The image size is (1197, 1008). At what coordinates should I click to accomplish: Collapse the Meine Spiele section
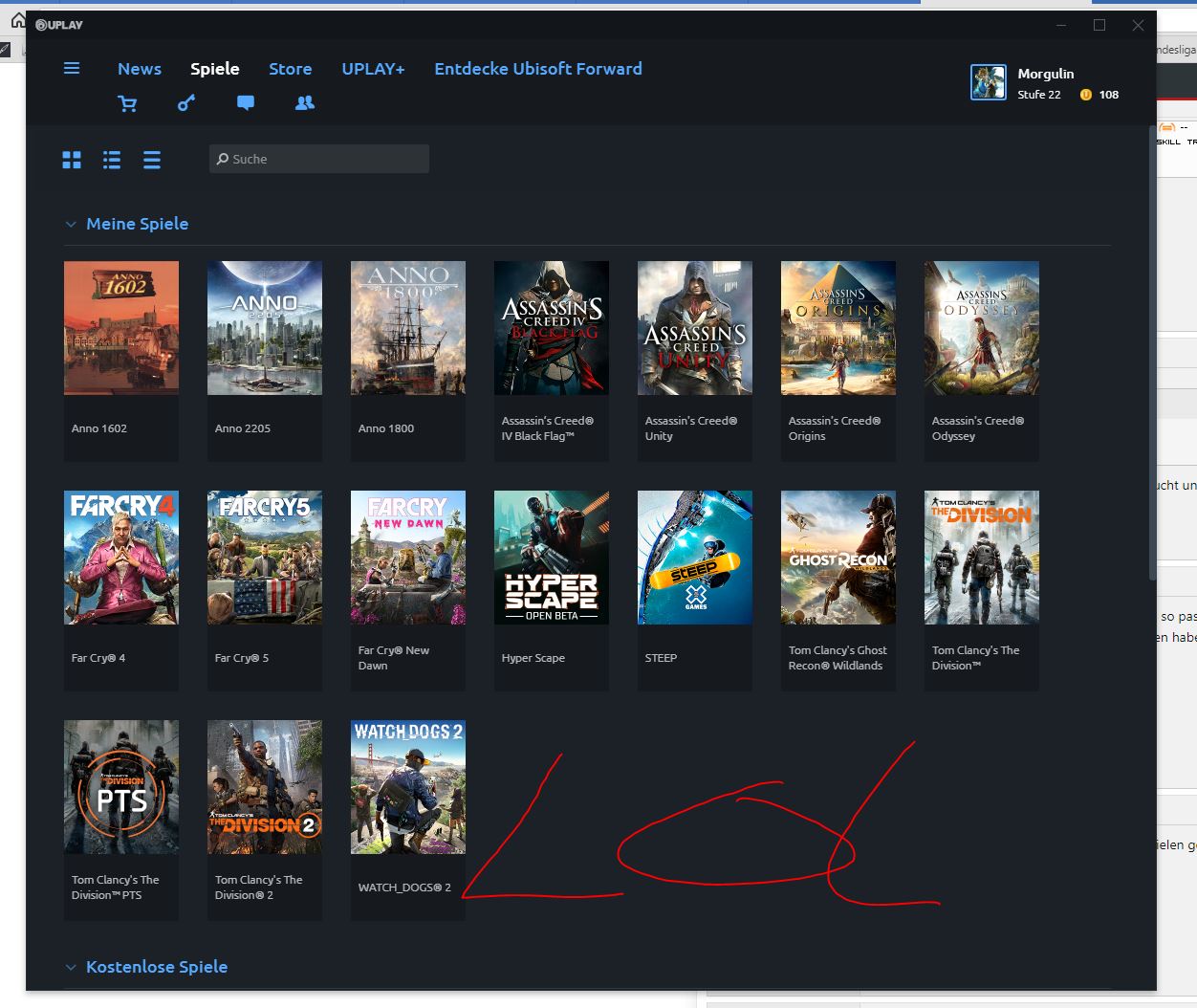(x=71, y=224)
